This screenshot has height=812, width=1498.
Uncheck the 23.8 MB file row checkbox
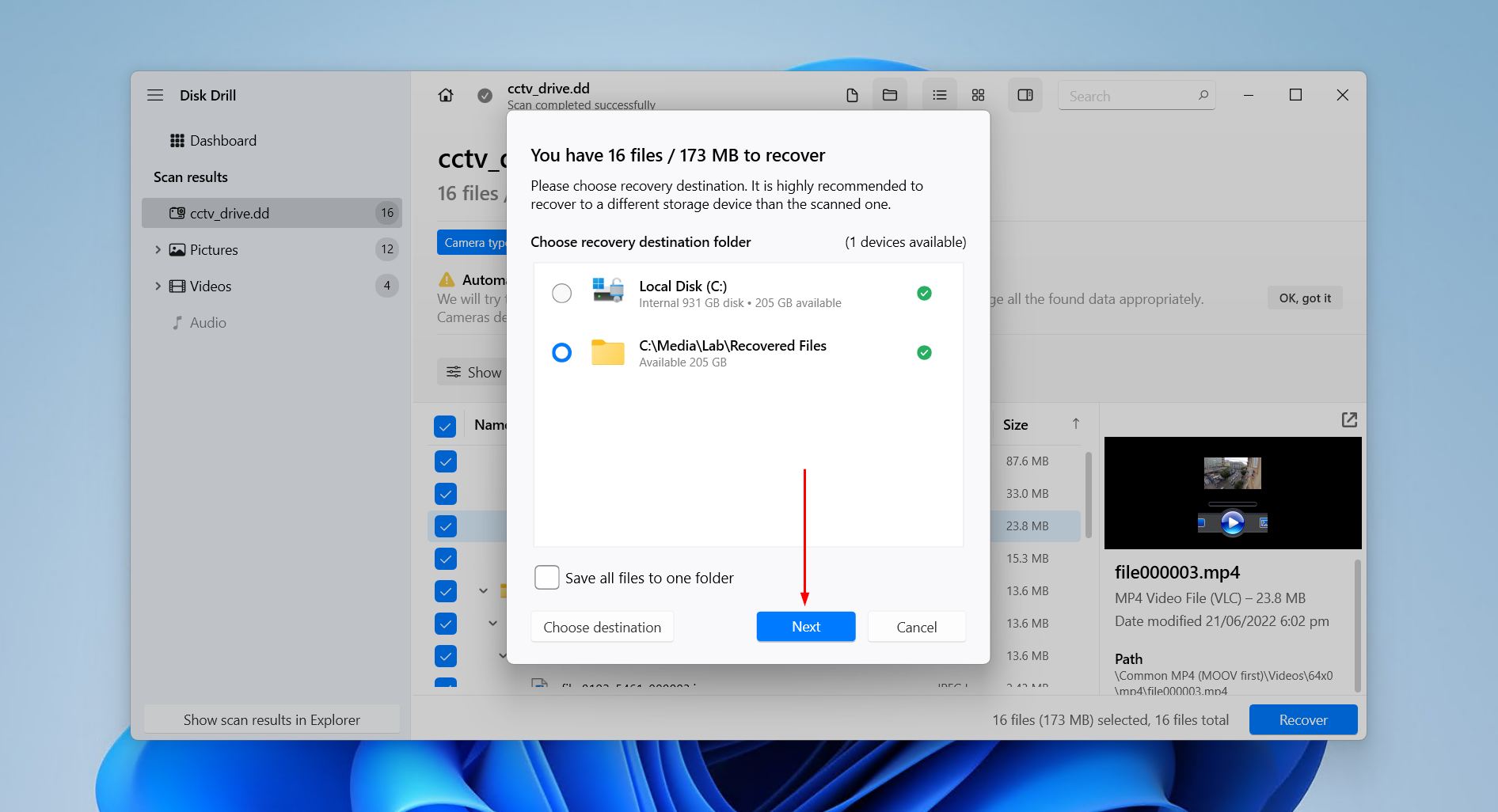click(x=445, y=526)
